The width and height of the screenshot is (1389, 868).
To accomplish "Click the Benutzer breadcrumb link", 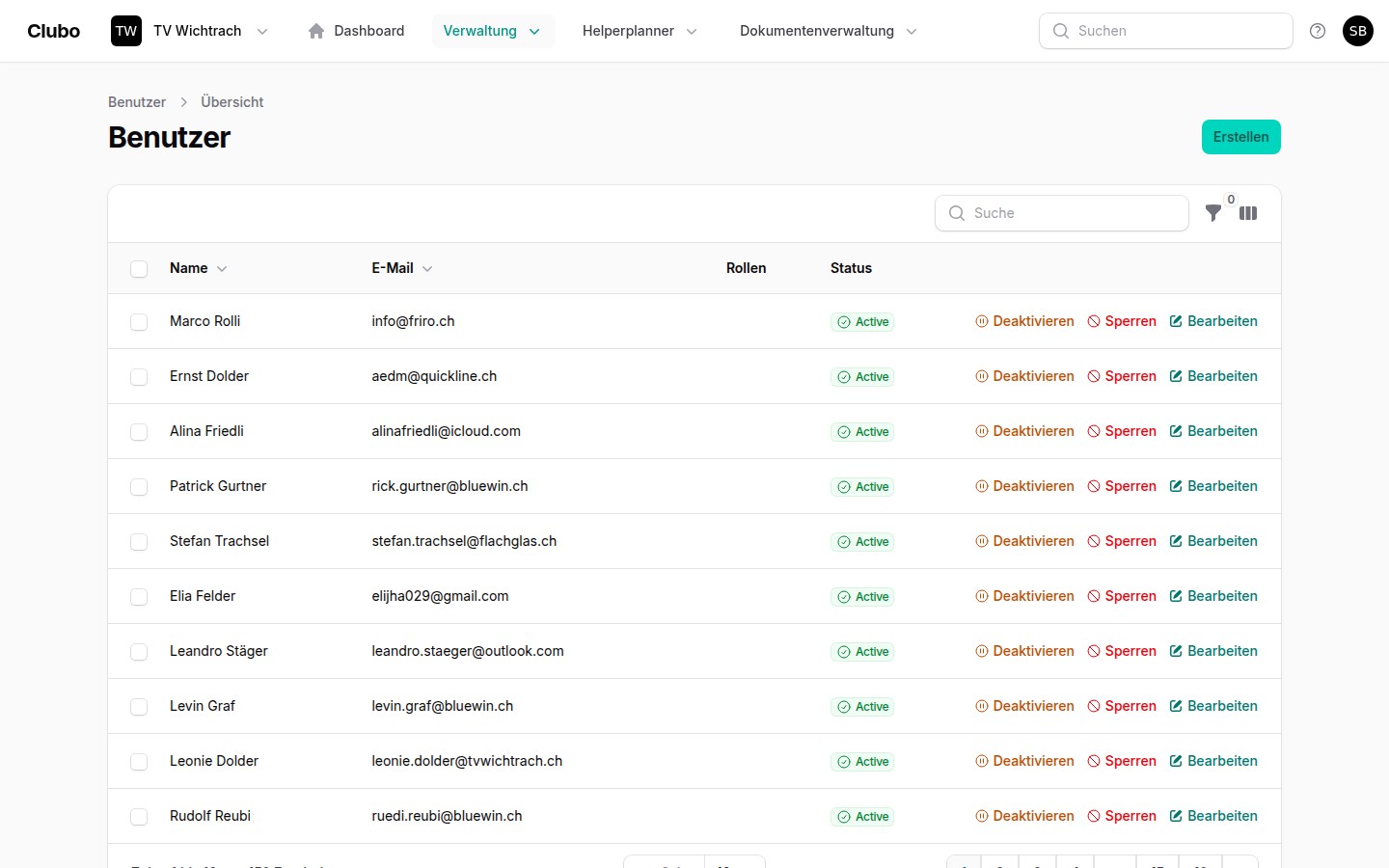I will point(137,102).
